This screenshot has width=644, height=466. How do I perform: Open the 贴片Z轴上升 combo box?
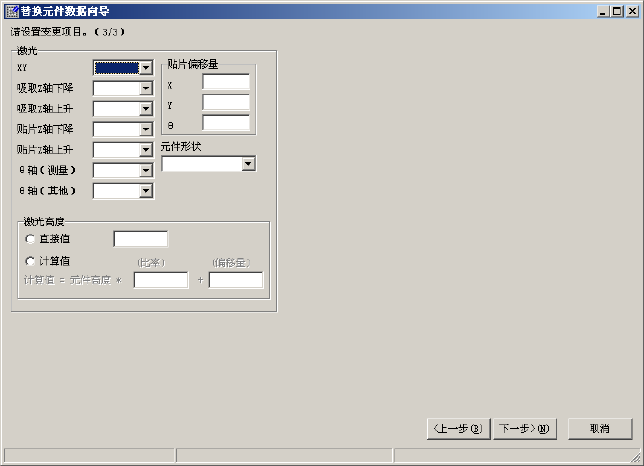(123, 150)
